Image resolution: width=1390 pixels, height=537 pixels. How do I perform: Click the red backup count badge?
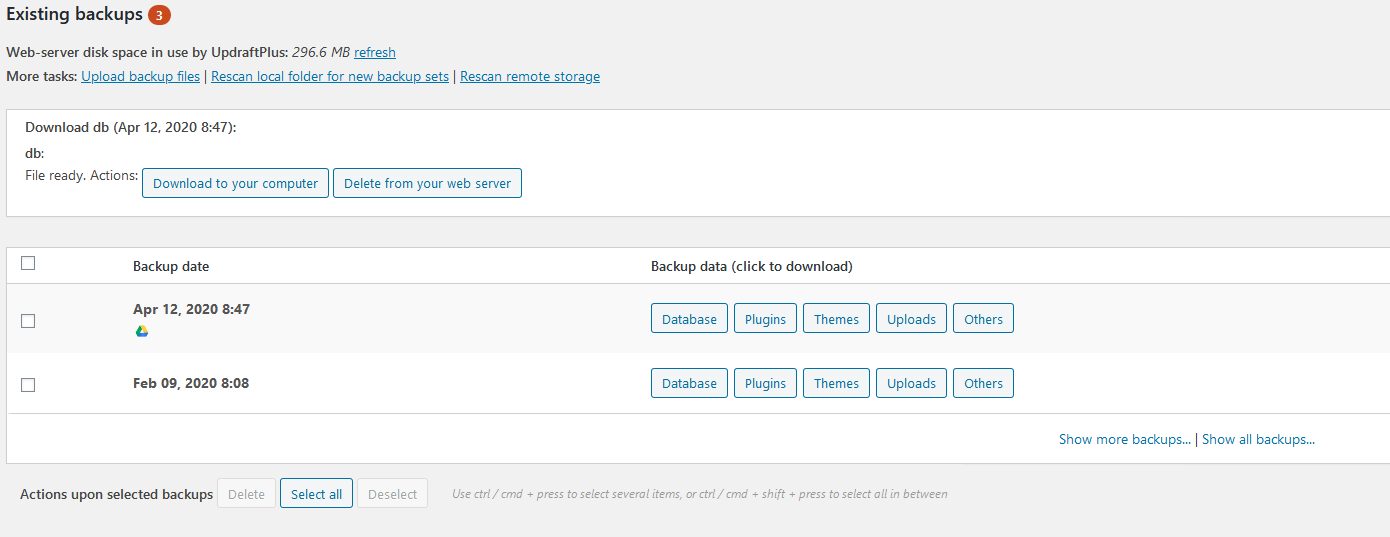click(159, 16)
